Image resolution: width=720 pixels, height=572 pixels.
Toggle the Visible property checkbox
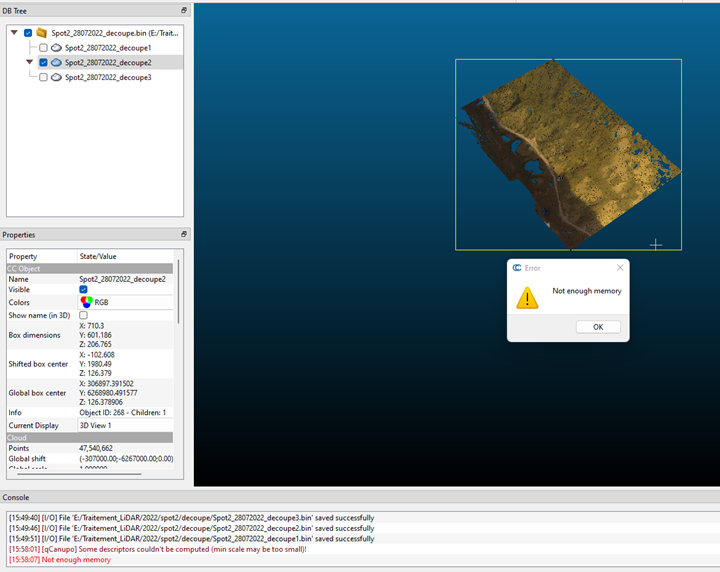[84, 290]
